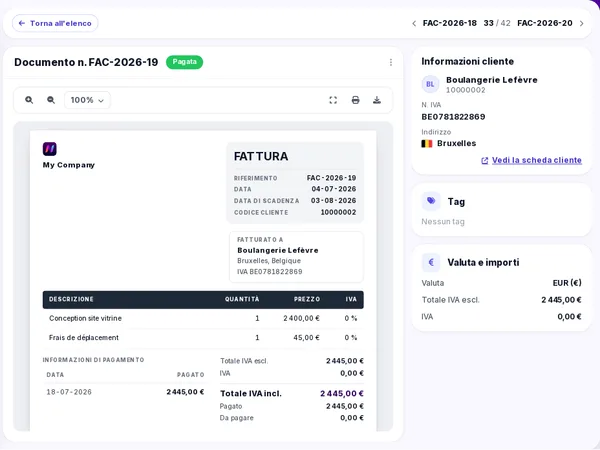Click the euro Valuta e importi icon
The width and height of the screenshot is (600, 450).
[x=431, y=262]
